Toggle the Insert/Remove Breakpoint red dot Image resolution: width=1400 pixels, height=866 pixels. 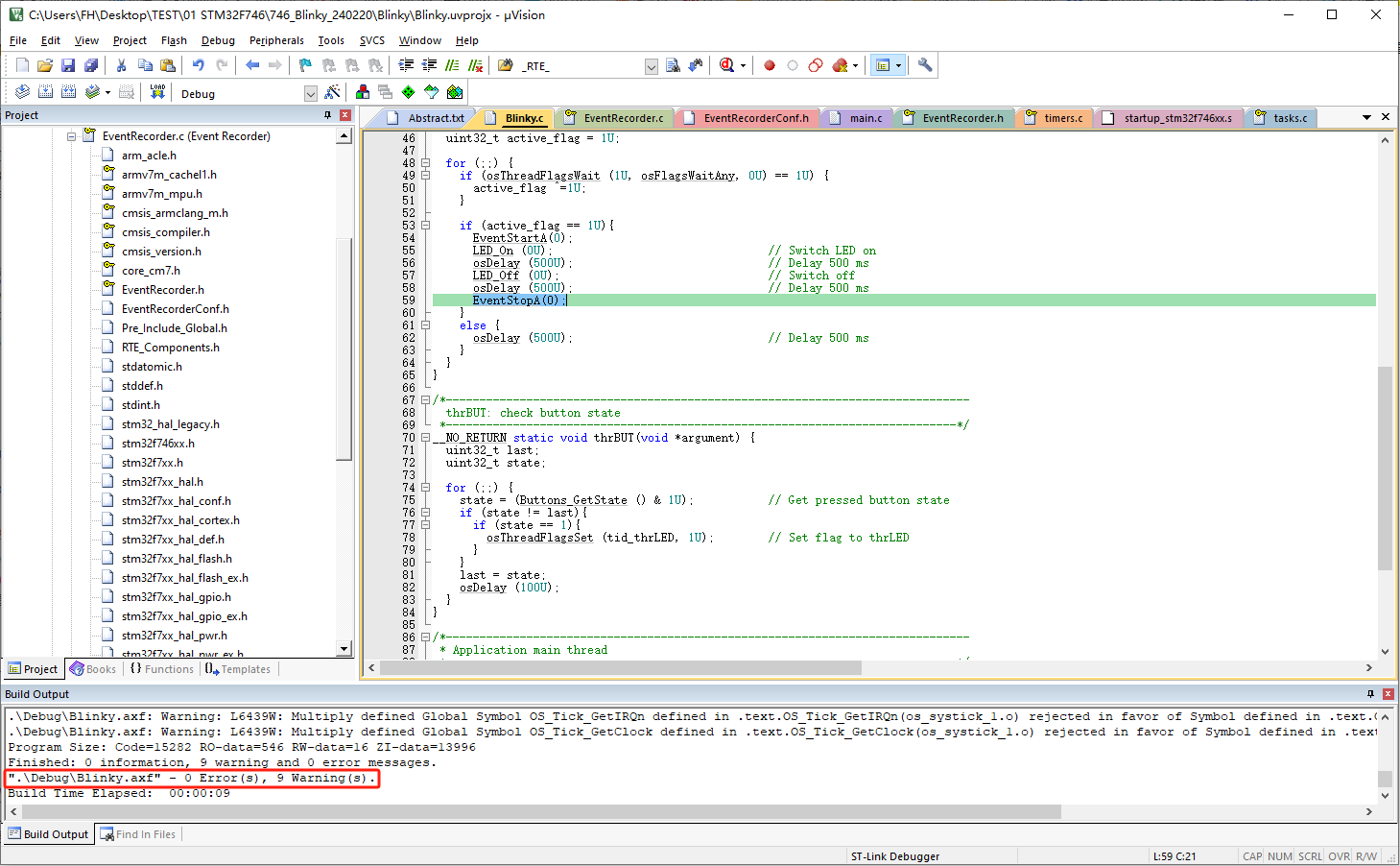coord(770,65)
